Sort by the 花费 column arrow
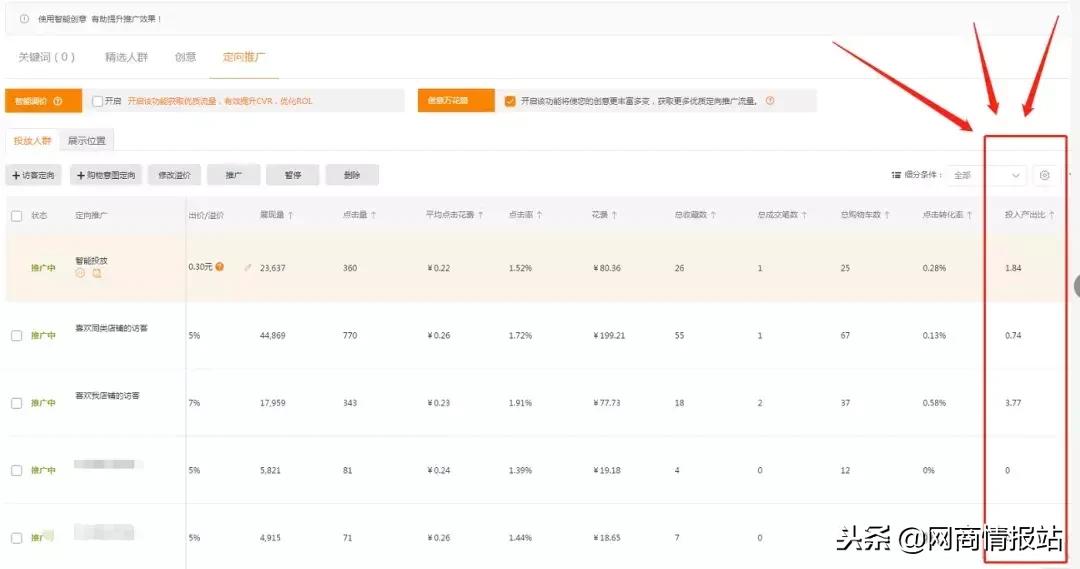The width and height of the screenshot is (1080, 569). (614, 216)
